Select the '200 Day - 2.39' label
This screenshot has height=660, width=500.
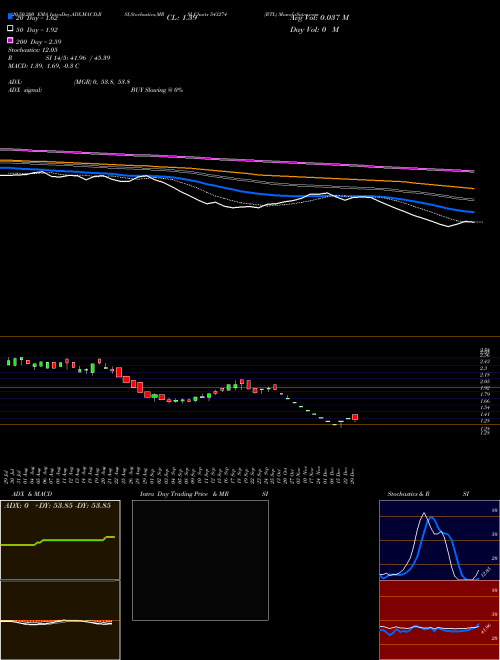[39, 42]
